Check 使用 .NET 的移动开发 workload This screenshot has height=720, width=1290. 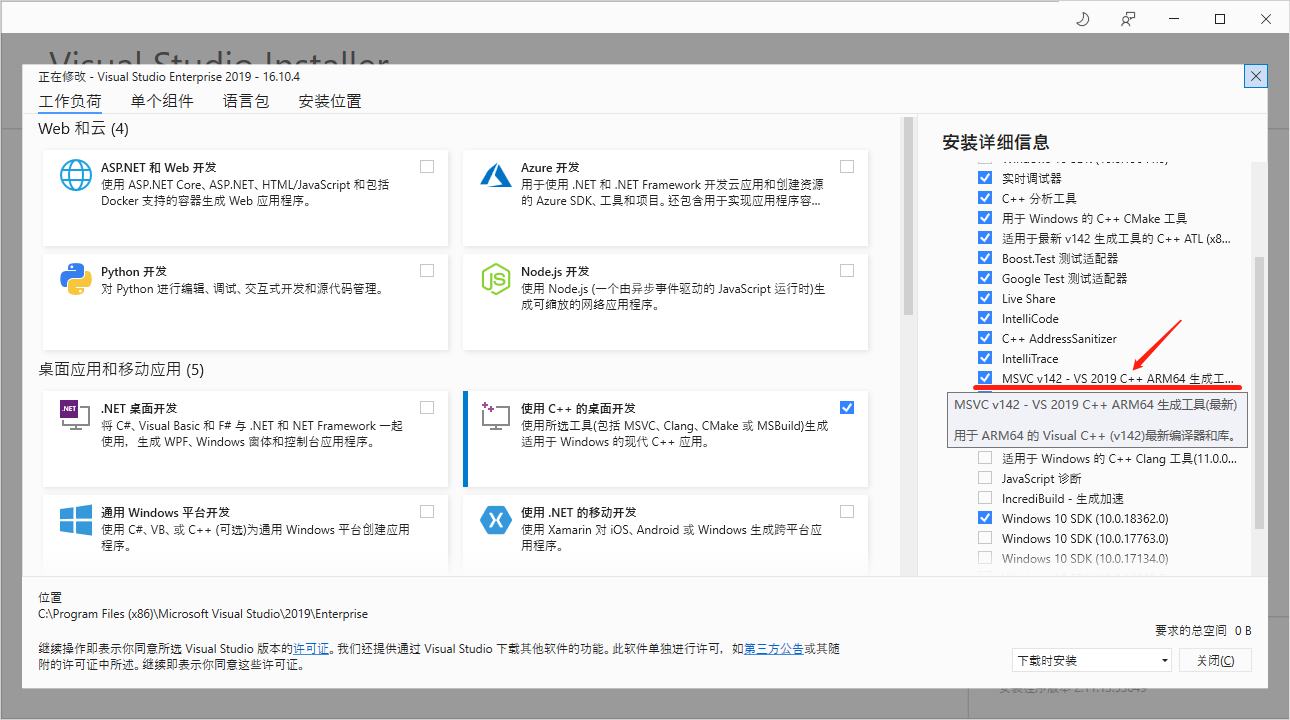pyautogui.click(x=847, y=511)
